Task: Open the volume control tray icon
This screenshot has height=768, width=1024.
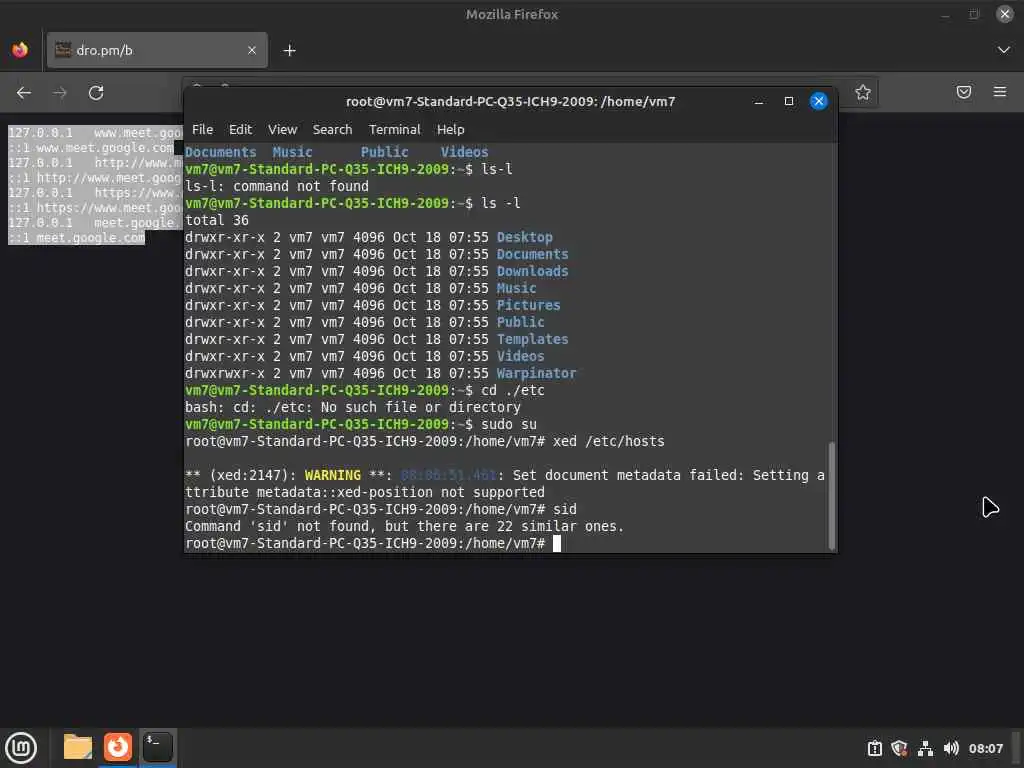Action: (x=951, y=748)
